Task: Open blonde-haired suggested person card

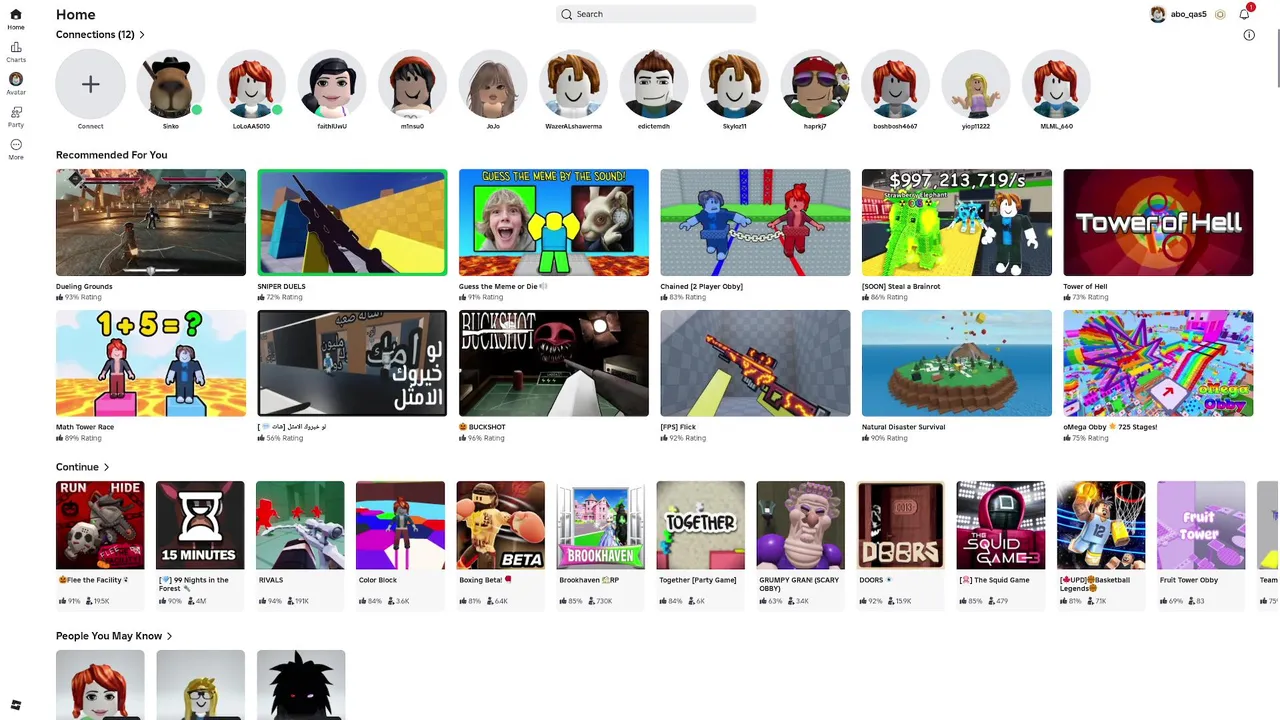Action: click(200, 684)
